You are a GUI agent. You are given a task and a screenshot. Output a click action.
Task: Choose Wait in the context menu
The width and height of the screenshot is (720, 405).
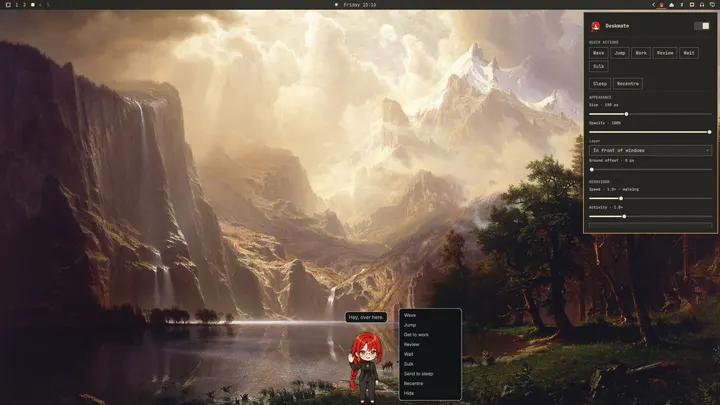pos(430,354)
